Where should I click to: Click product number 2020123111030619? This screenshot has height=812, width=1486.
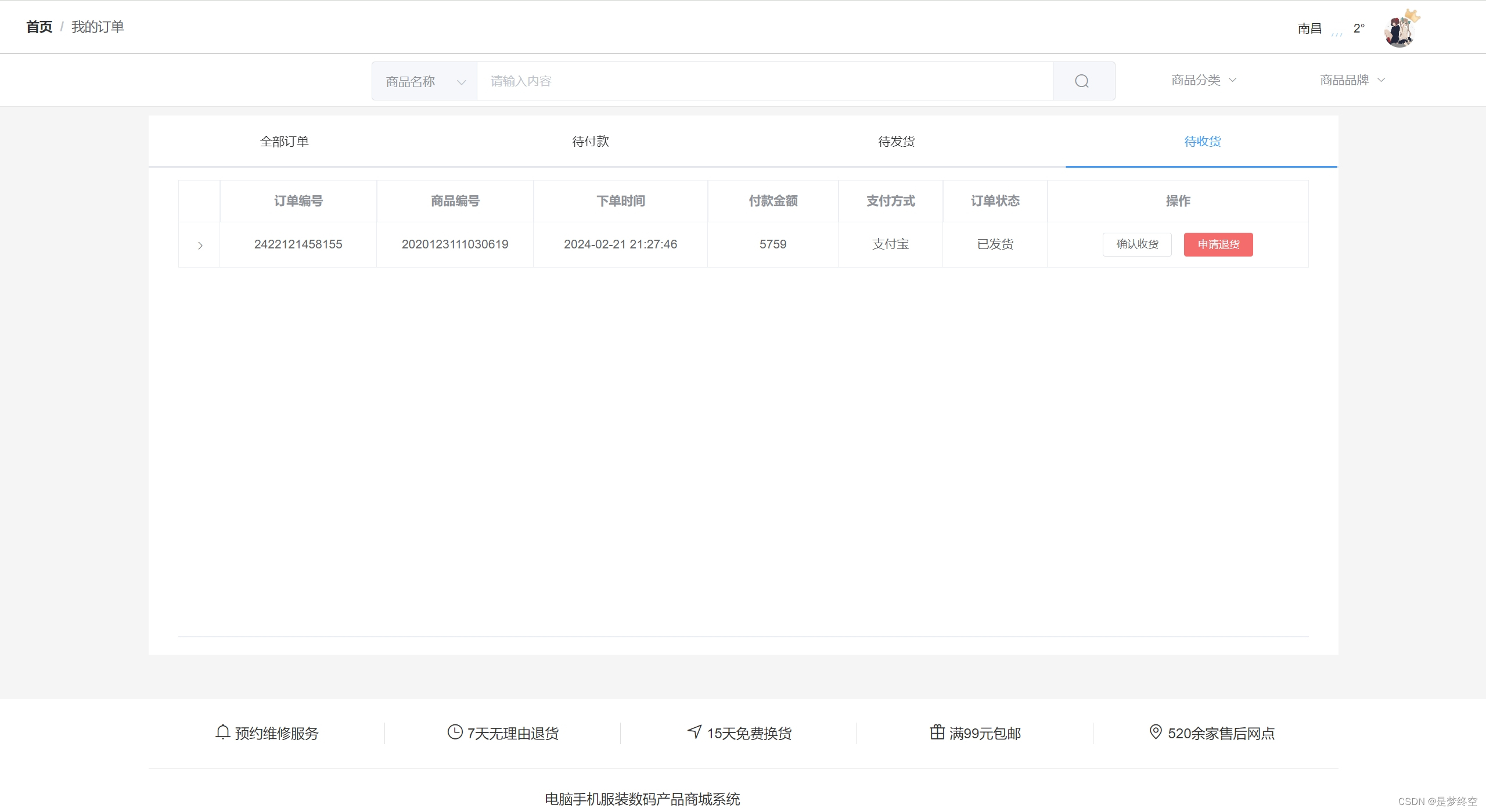[455, 244]
